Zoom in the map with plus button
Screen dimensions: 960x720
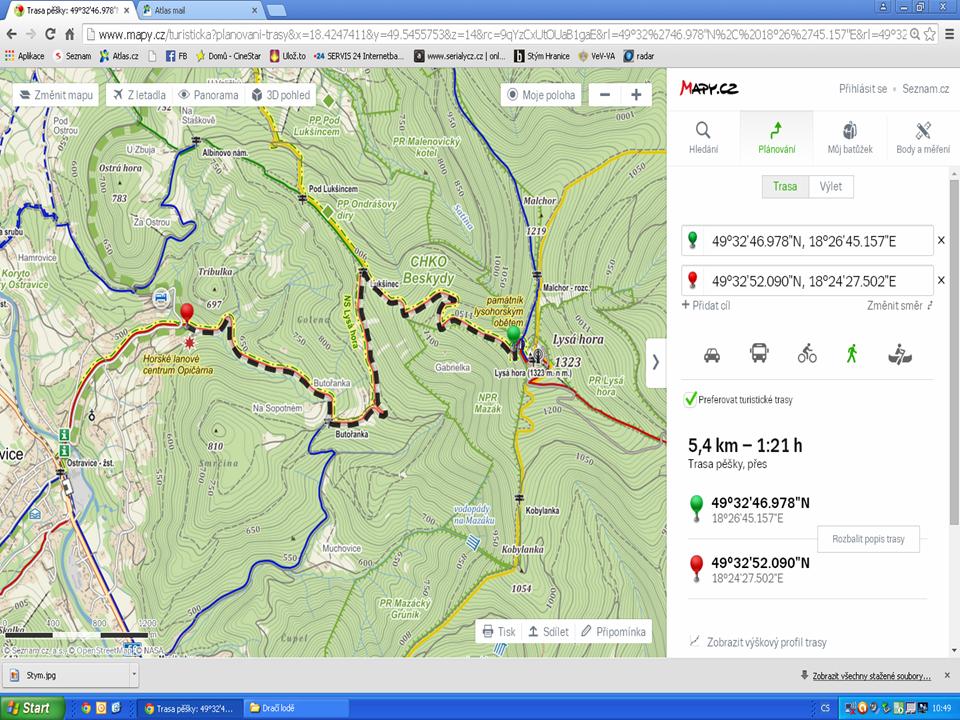coord(635,95)
